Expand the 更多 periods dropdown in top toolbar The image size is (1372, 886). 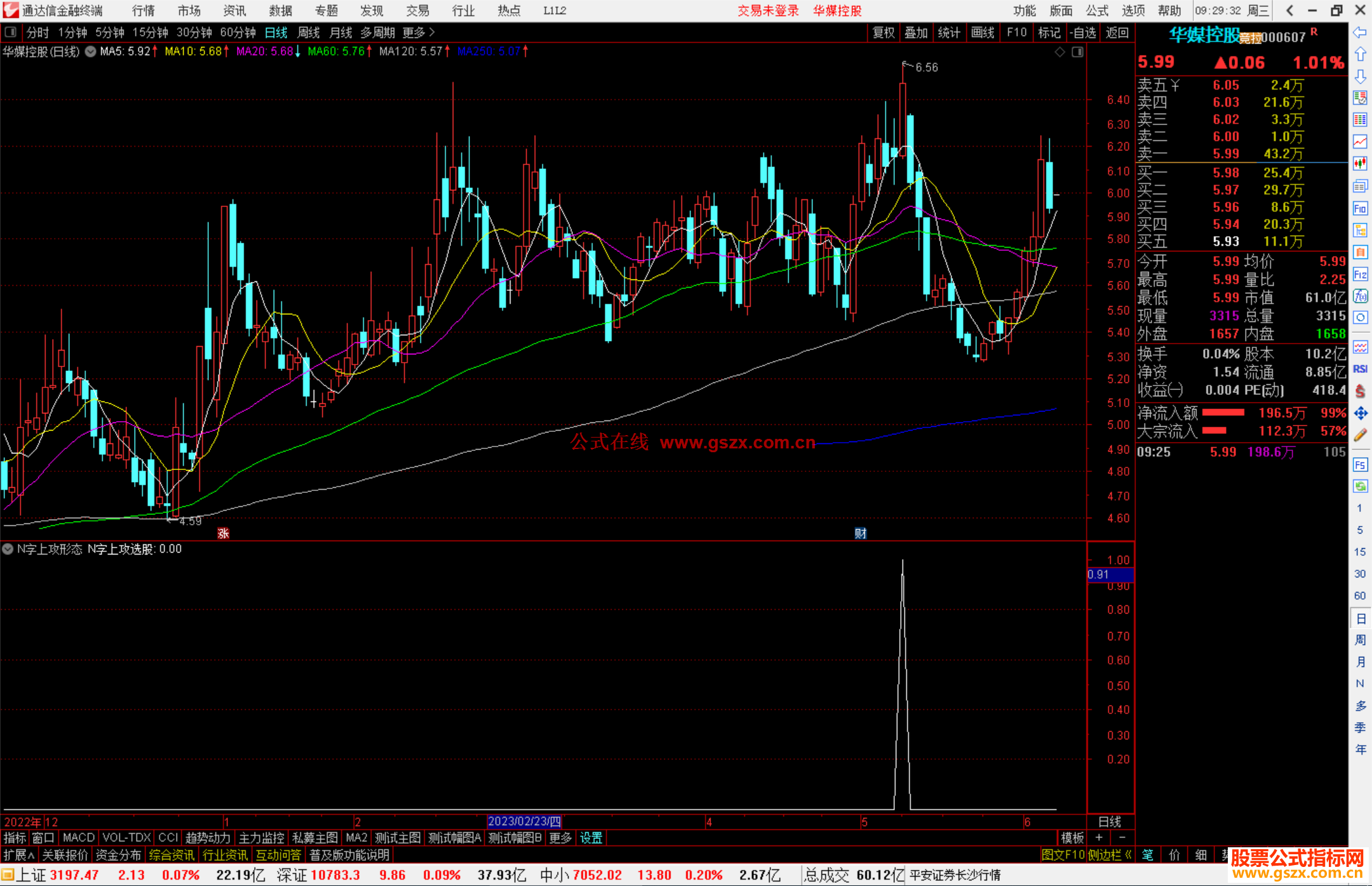419,32
